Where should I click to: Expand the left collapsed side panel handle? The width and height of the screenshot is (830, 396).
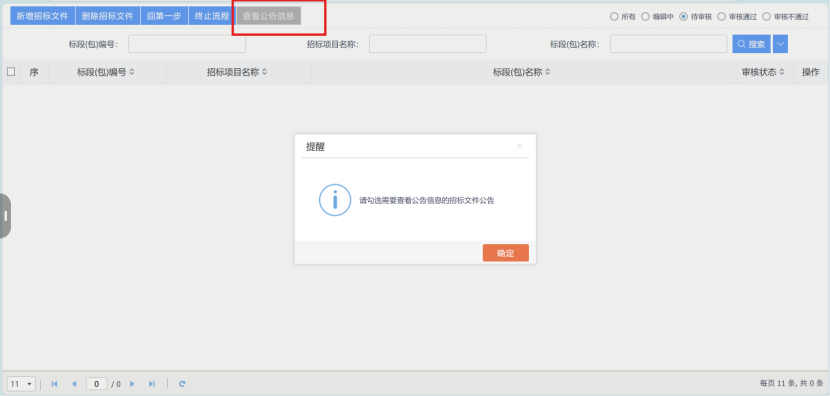pyautogui.click(x=5, y=215)
